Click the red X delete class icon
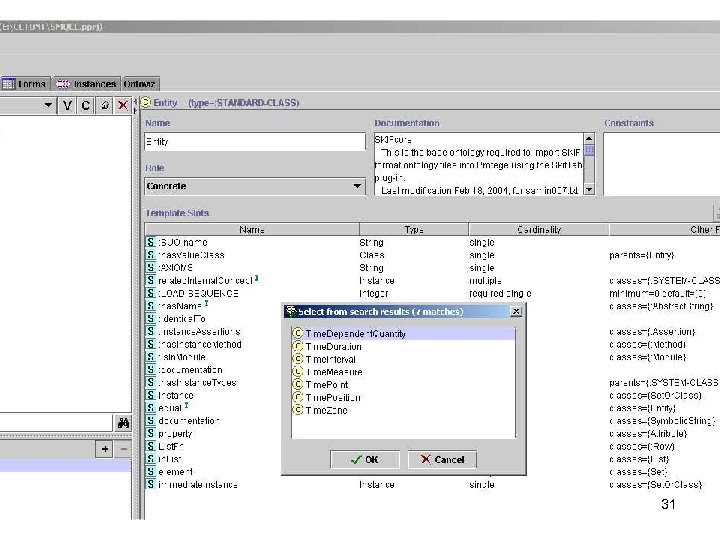 click(122, 105)
